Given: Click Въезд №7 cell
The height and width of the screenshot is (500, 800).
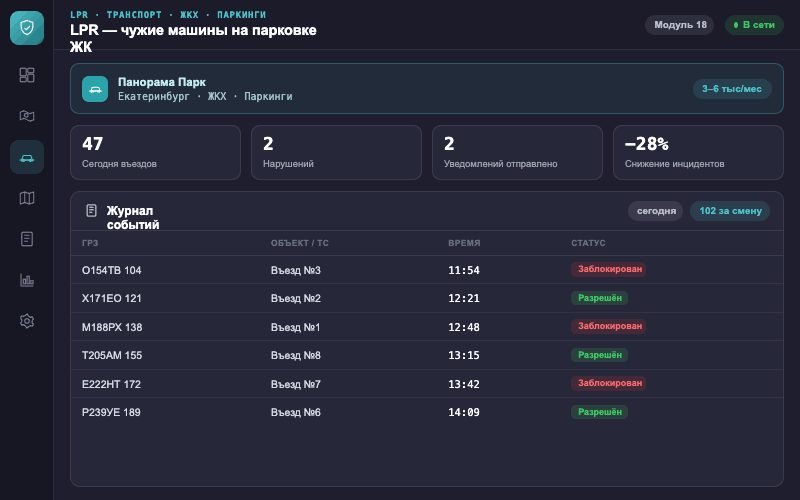Looking at the screenshot, I should 295,384.
